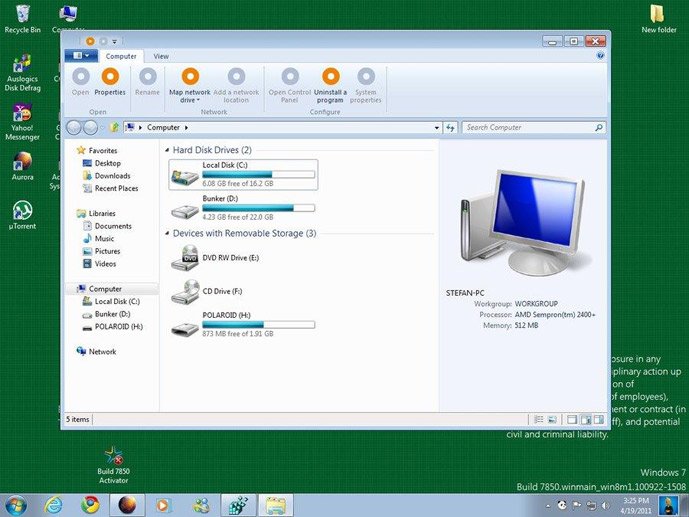The image size is (689, 517).
Task: Click New folder desktop icon
Action: [x=658, y=19]
